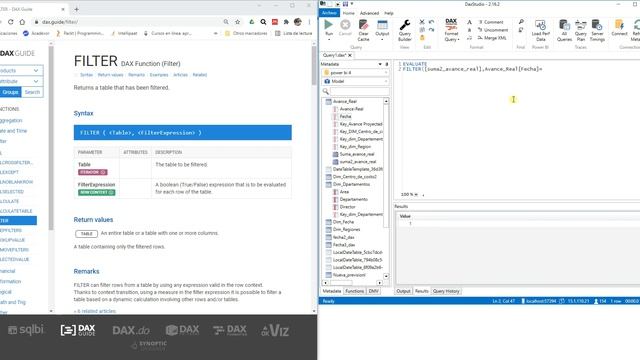
Task: Click Merge XML in Format group
Action: 492,38
